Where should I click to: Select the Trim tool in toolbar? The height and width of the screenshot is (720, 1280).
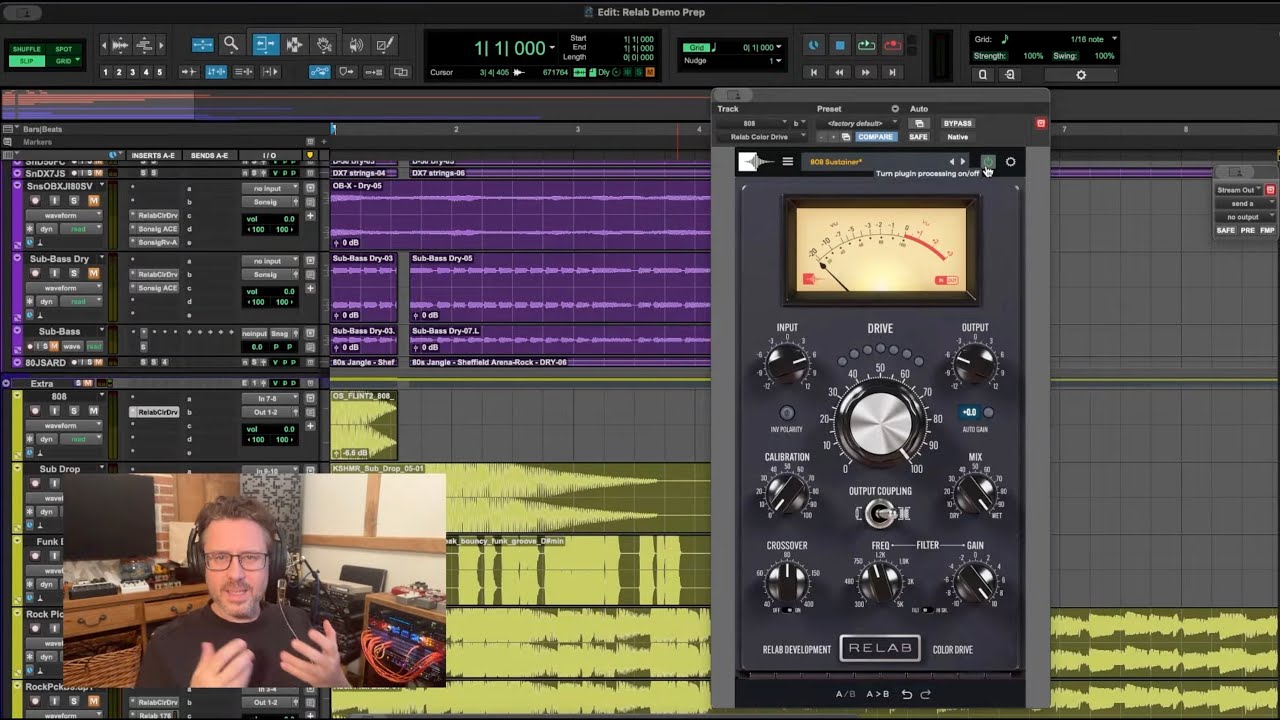264,45
